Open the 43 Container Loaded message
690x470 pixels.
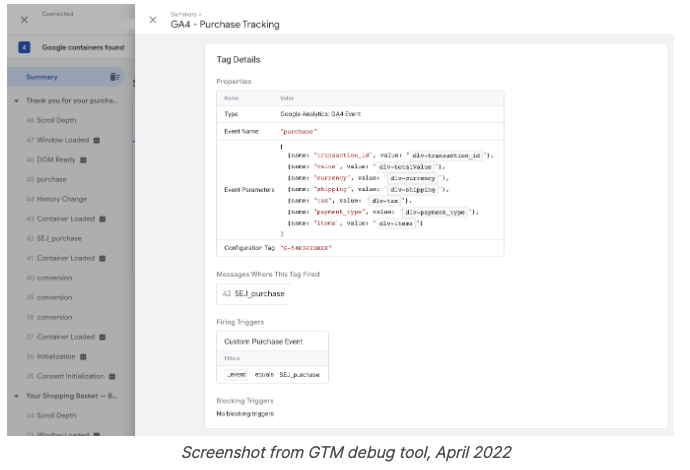coord(60,219)
